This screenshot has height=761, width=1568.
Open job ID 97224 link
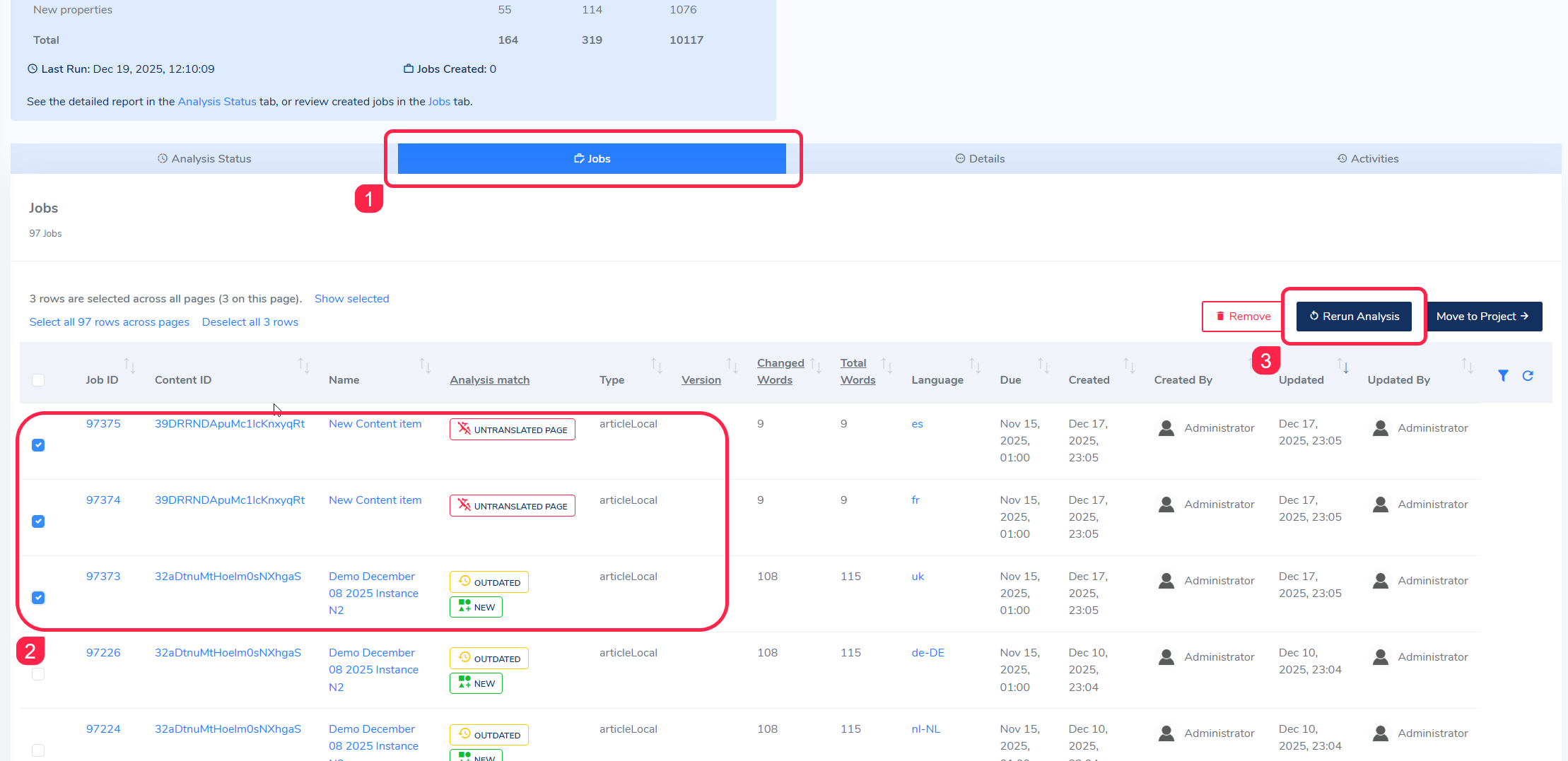[x=103, y=729]
